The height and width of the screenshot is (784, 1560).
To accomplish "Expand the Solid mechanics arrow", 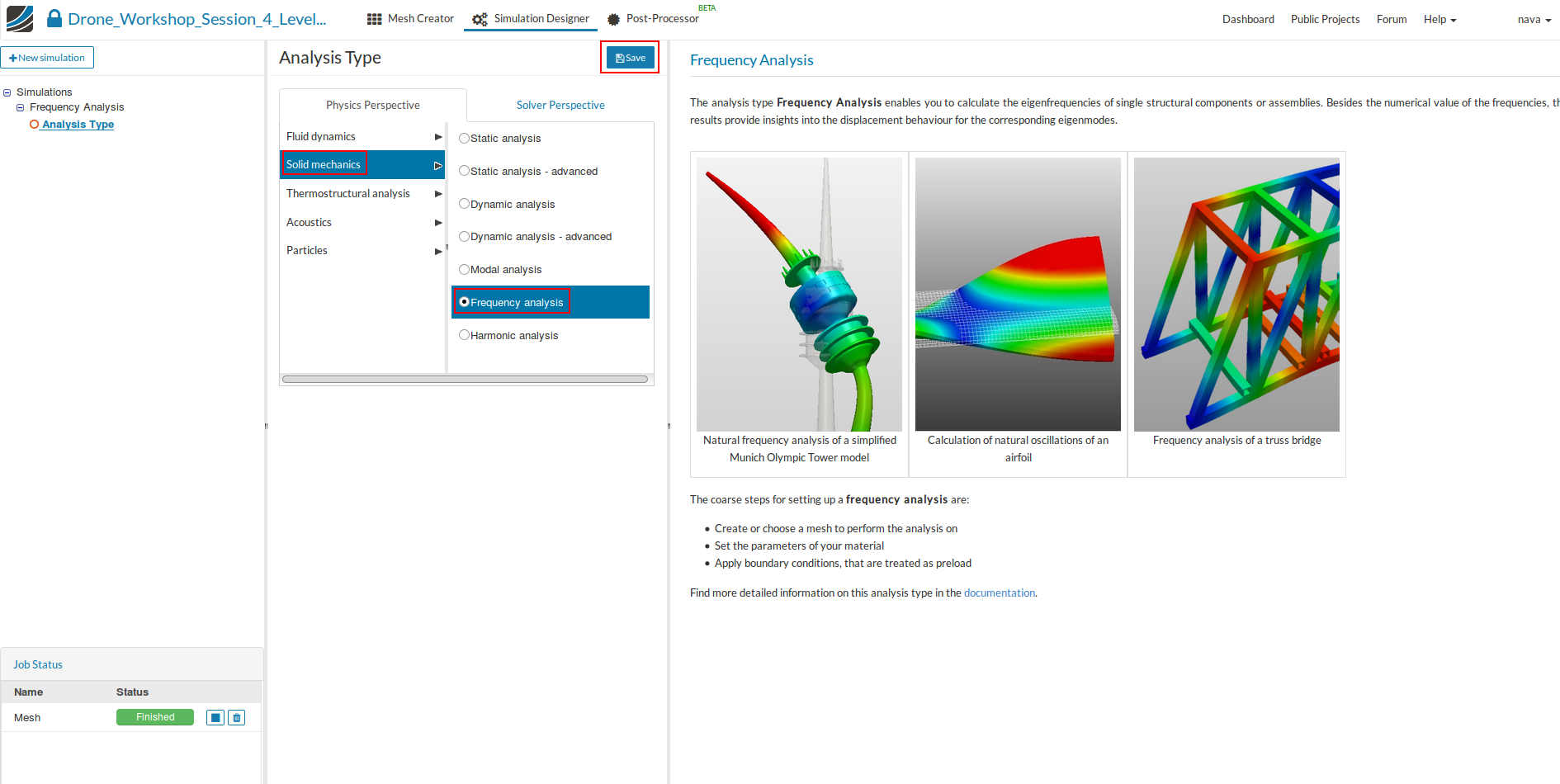I will pos(438,165).
